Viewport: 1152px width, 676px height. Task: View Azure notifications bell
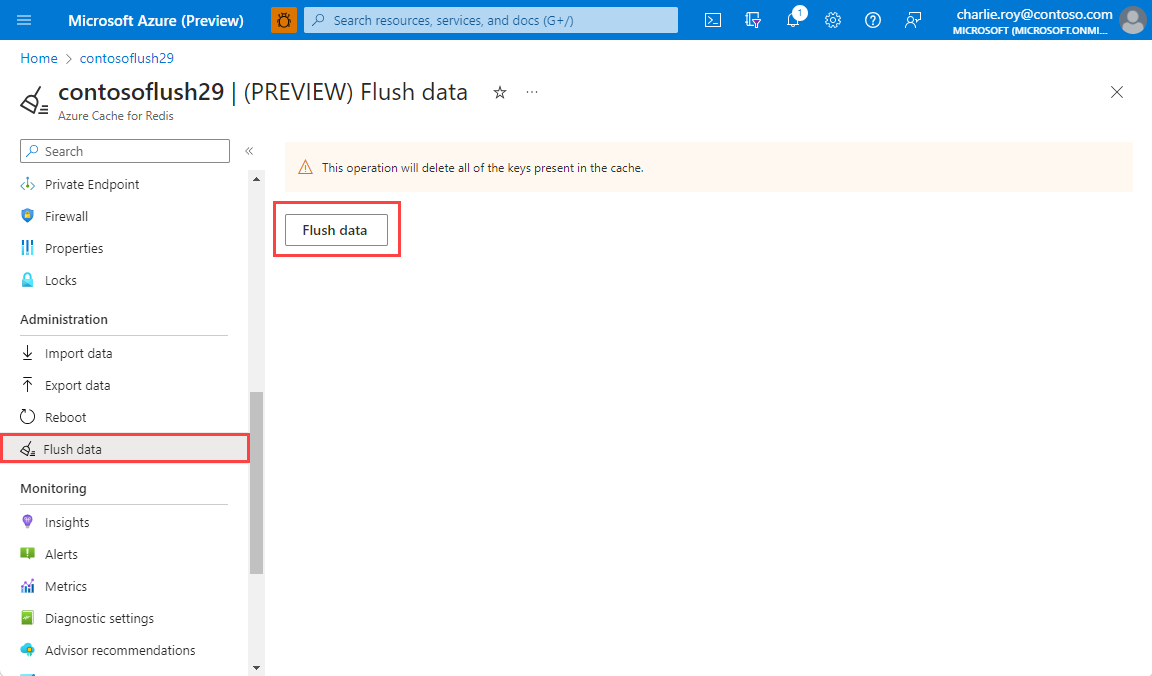click(793, 19)
